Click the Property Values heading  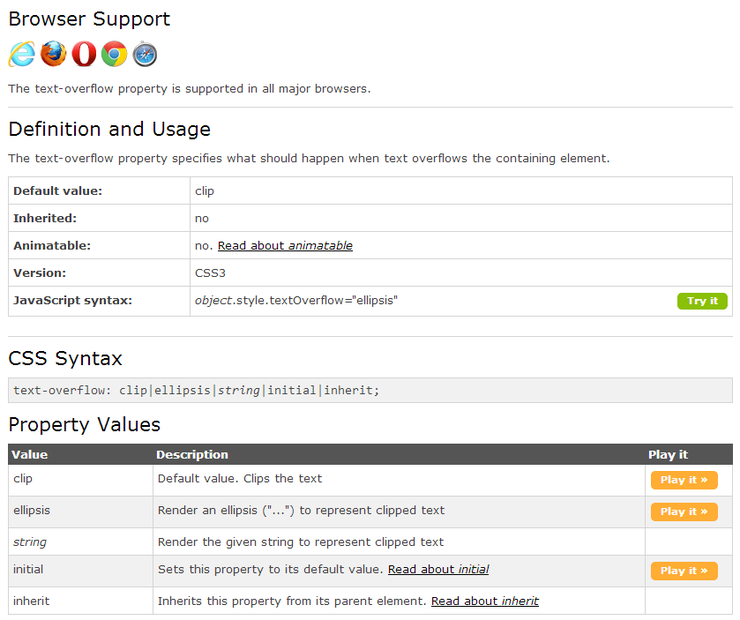(x=84, y=424)
